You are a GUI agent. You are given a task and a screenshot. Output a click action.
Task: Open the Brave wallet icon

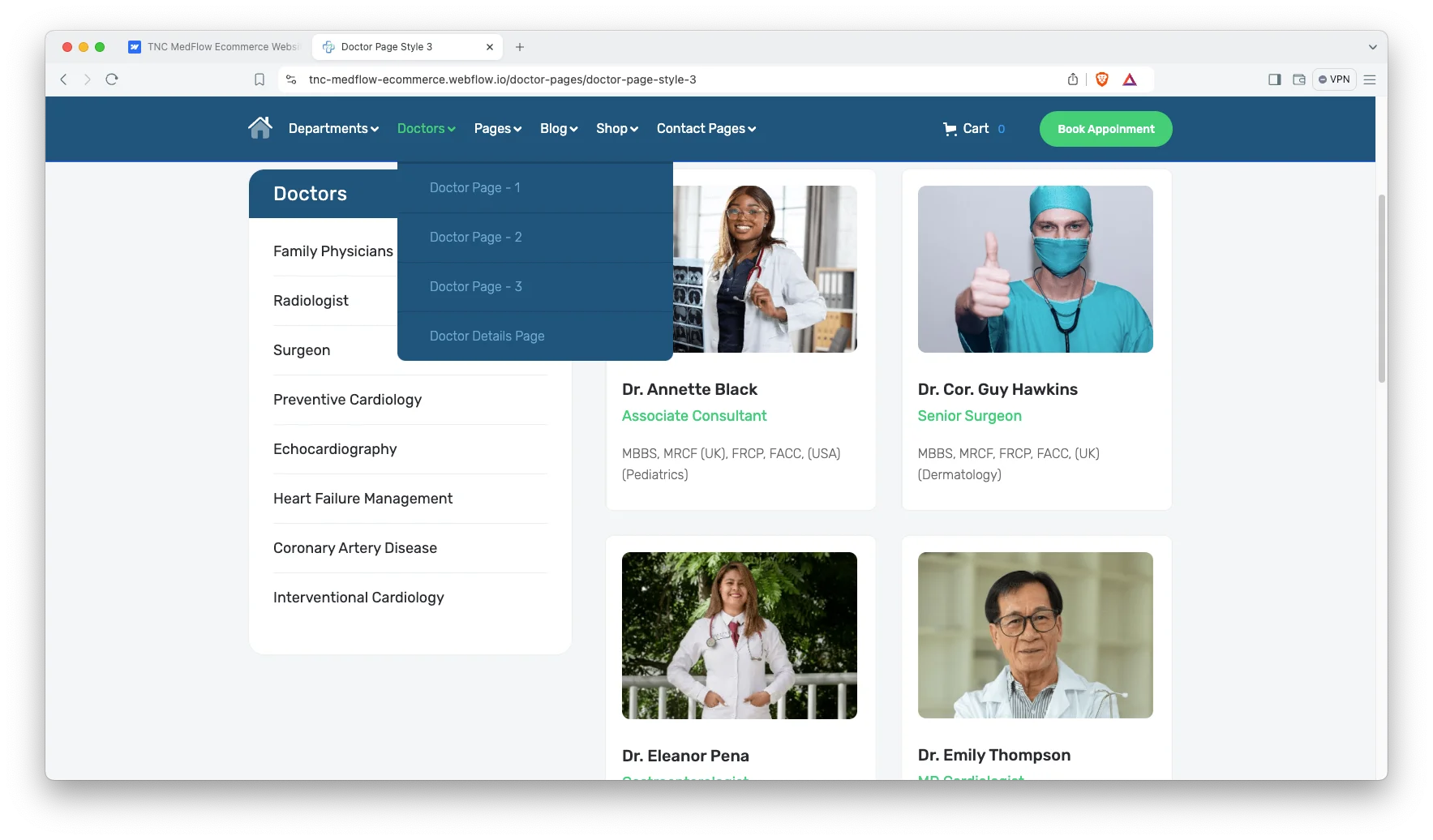coord(1298,79)
